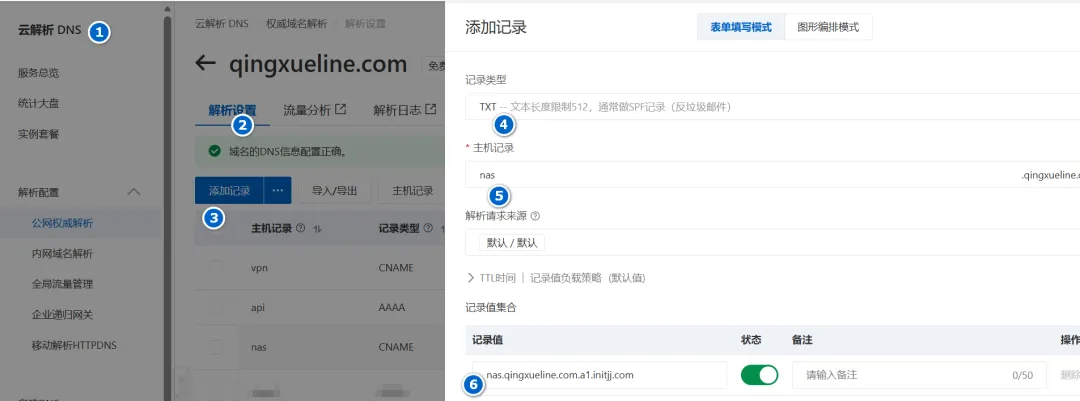Expand the TTL时间 and 记录值负载策略 section
Image resolution: width=1080 pixels, height=401 pixels.
(x=556, y=278)
